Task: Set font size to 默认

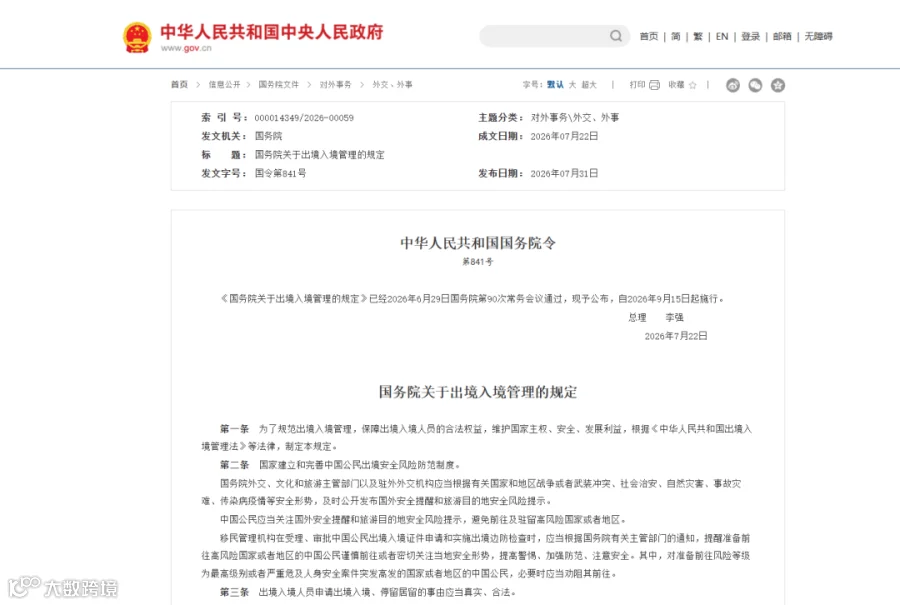Action: (x=555, y=84)
